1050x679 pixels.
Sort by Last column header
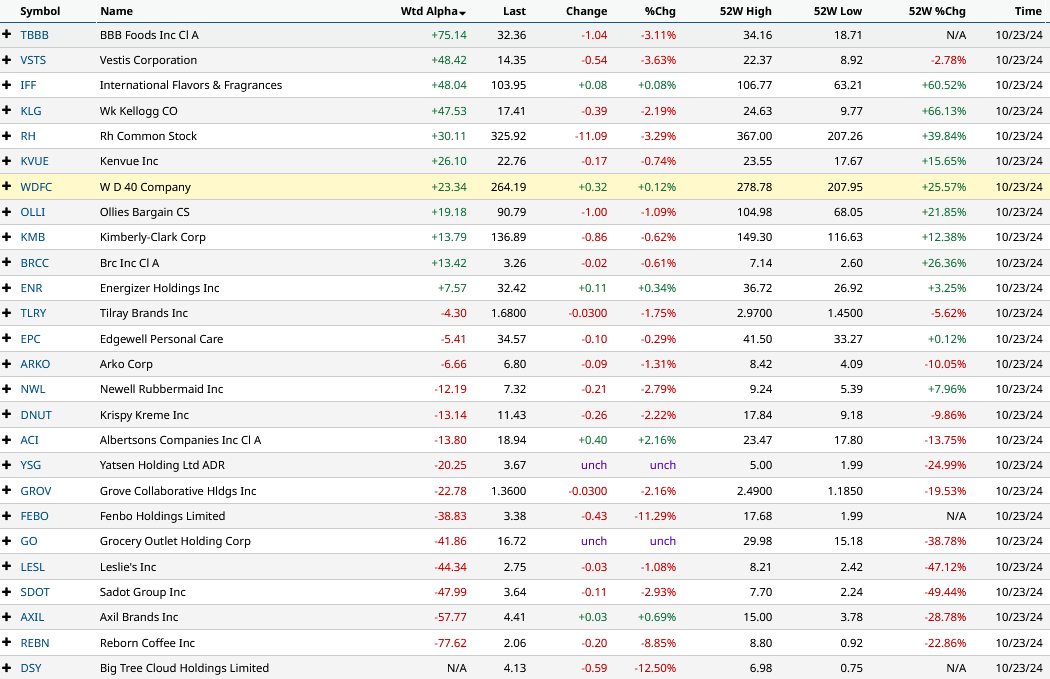click(514, 11)
